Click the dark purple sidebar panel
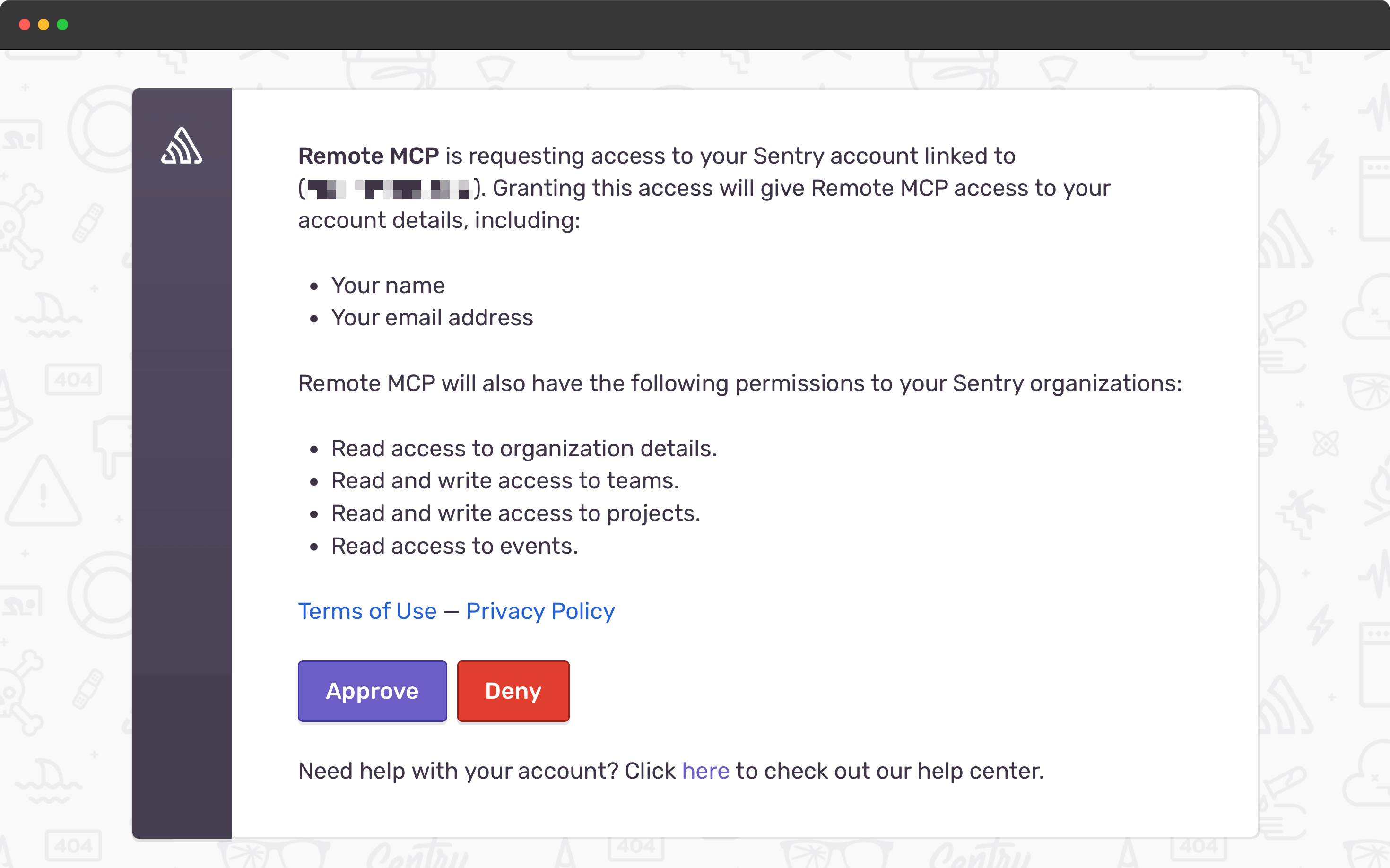The image size is (1390, 868). [x=182, y=459]
